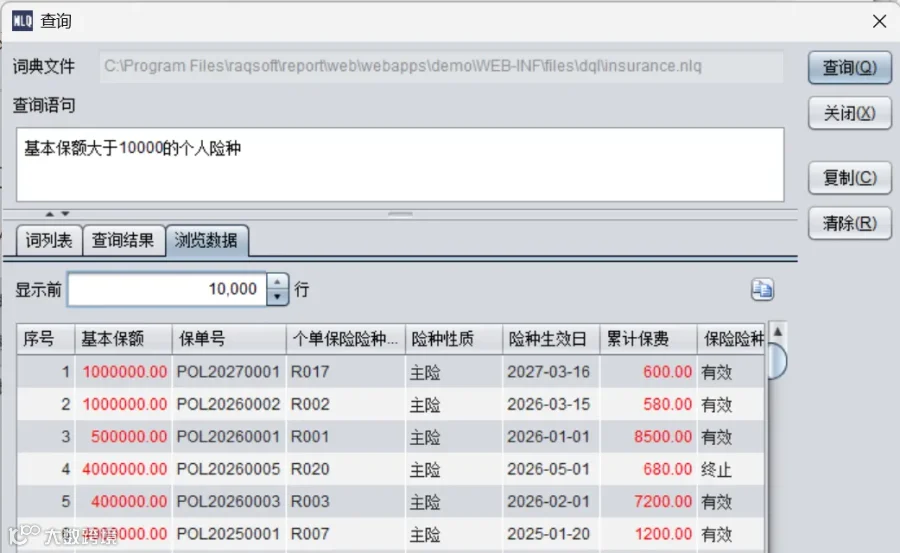The height and width of the screenshot is (553, 900).
Task: Click the R001 insurance type cell
Action: [x=346, y=436]
